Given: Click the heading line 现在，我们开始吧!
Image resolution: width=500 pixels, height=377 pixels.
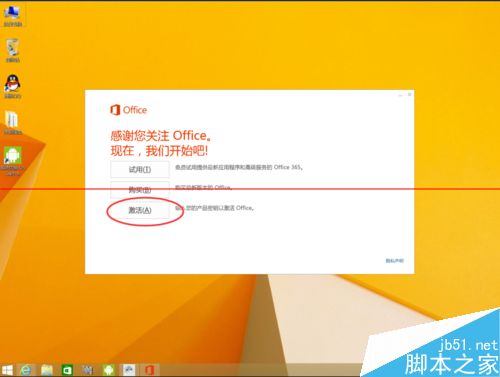Looking at the screenshot, I should click(159, 151).
